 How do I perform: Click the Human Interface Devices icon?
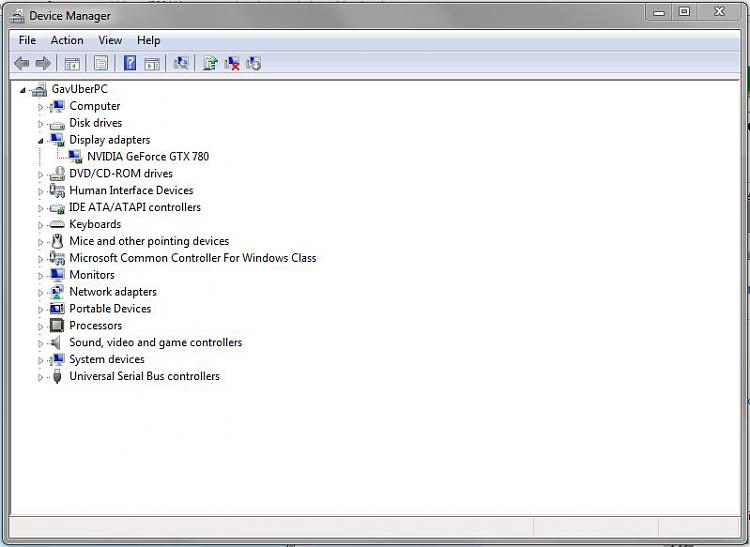(57, 190)
